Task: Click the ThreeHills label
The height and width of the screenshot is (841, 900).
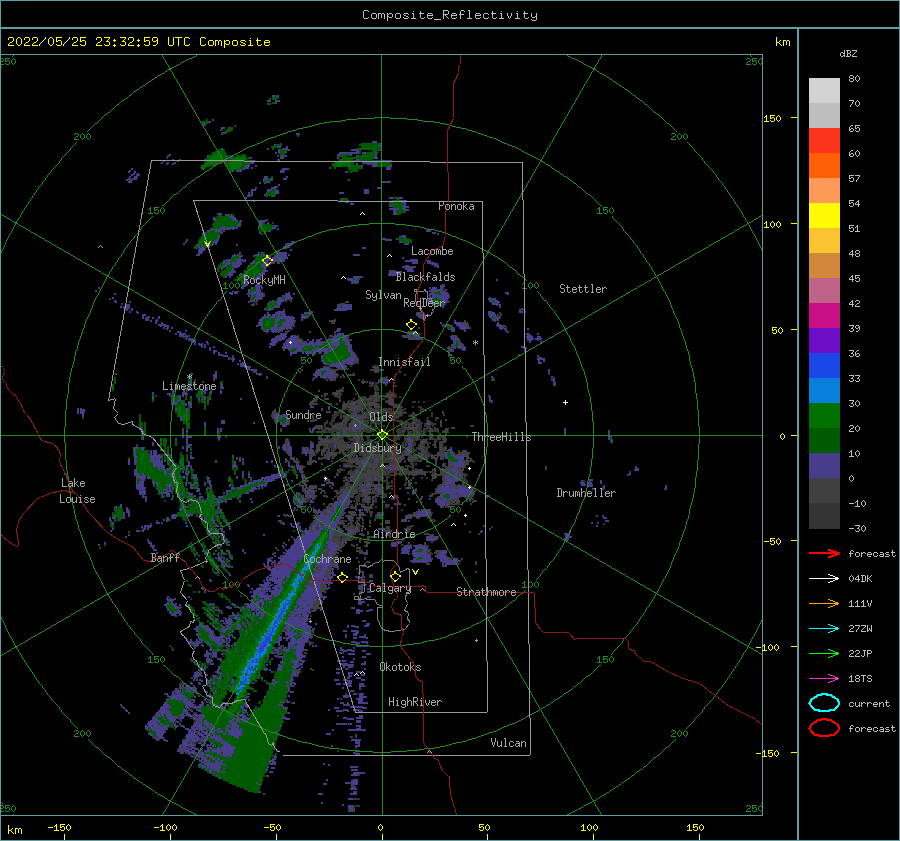Action: pyautogui.click(x=502, y=437)
